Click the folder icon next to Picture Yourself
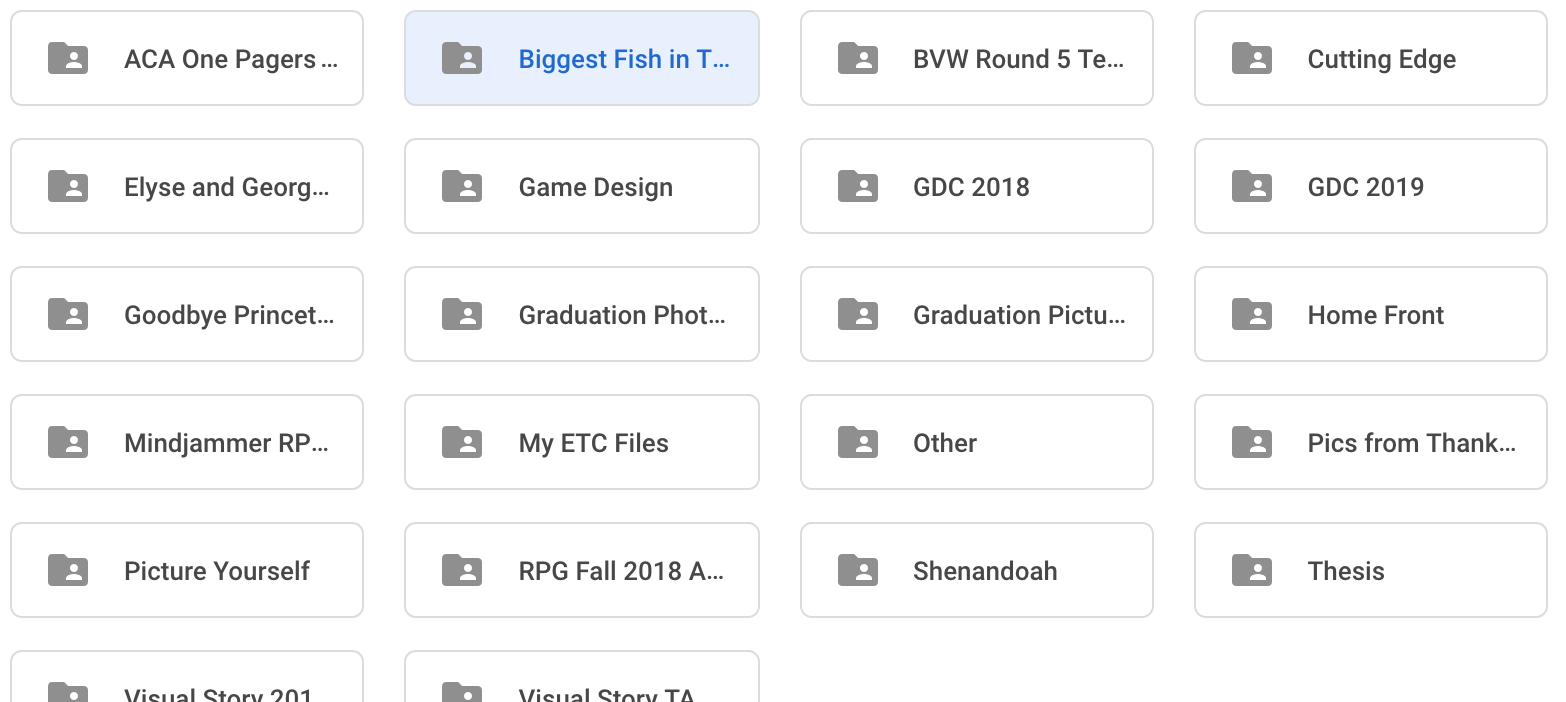 click(x=68, y=571)
